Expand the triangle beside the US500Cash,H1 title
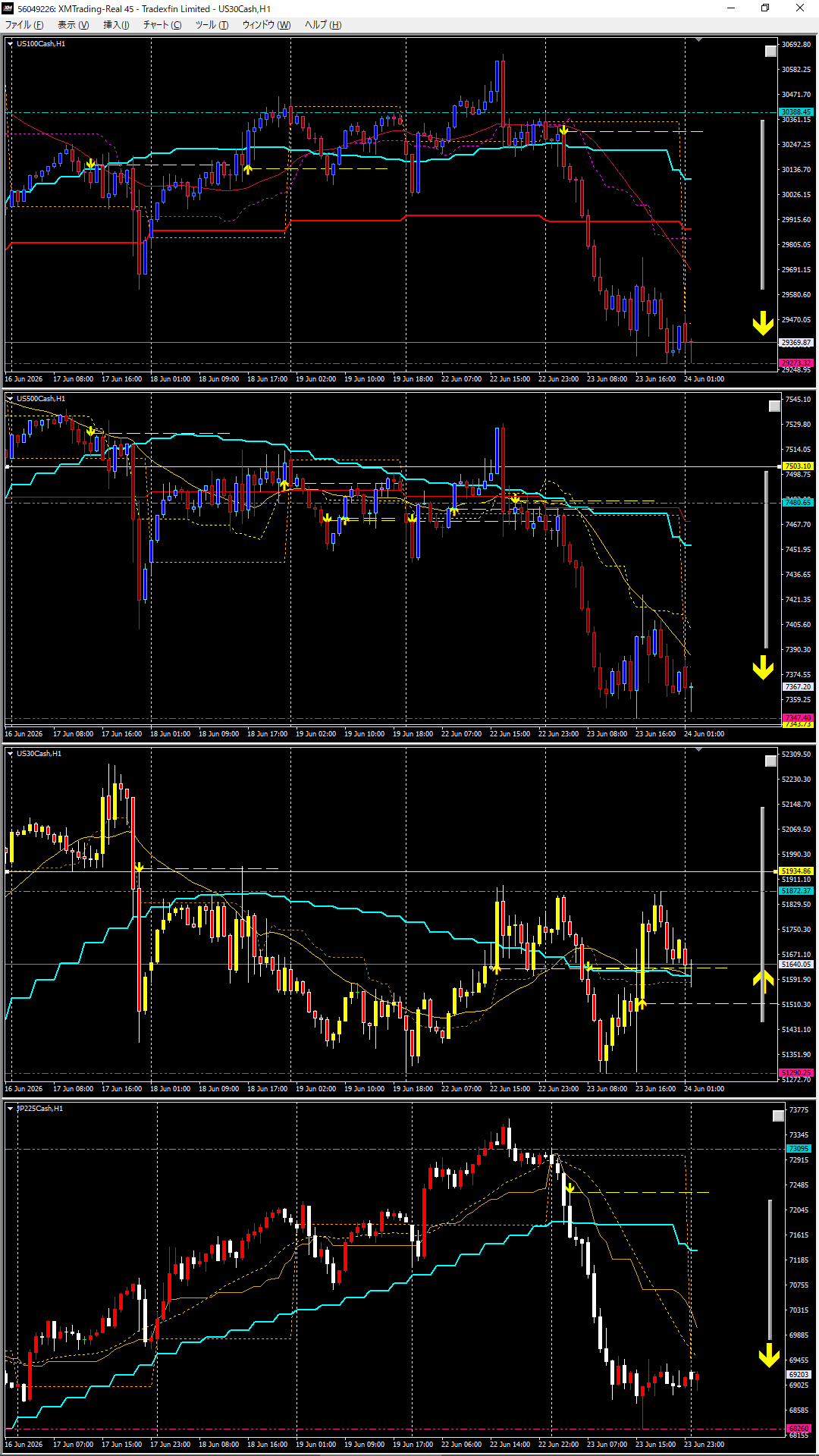Image resolution: width=819 pixels, height=1456 pixels. tap(10, 399)
